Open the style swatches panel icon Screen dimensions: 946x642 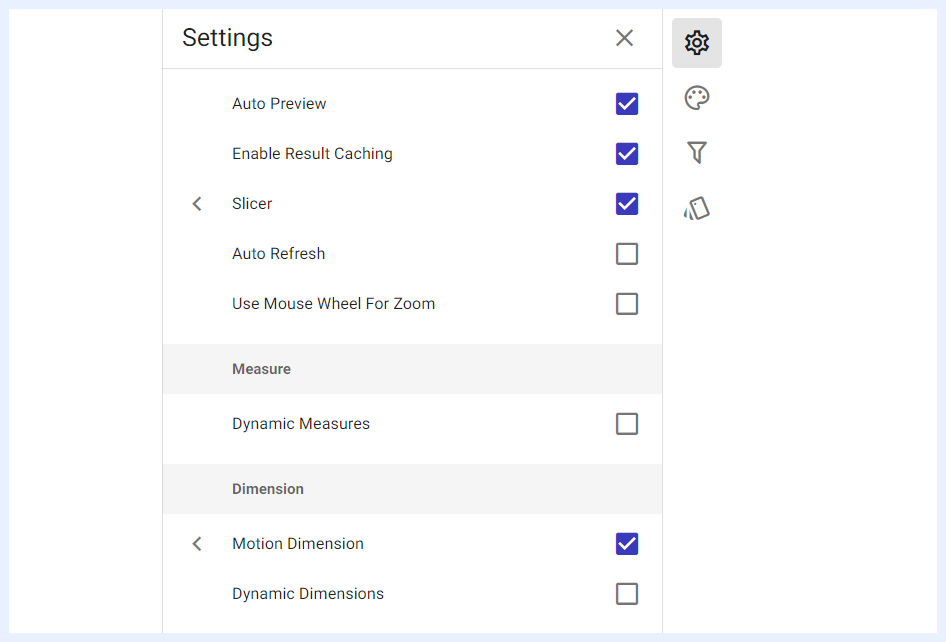point(697,208)
